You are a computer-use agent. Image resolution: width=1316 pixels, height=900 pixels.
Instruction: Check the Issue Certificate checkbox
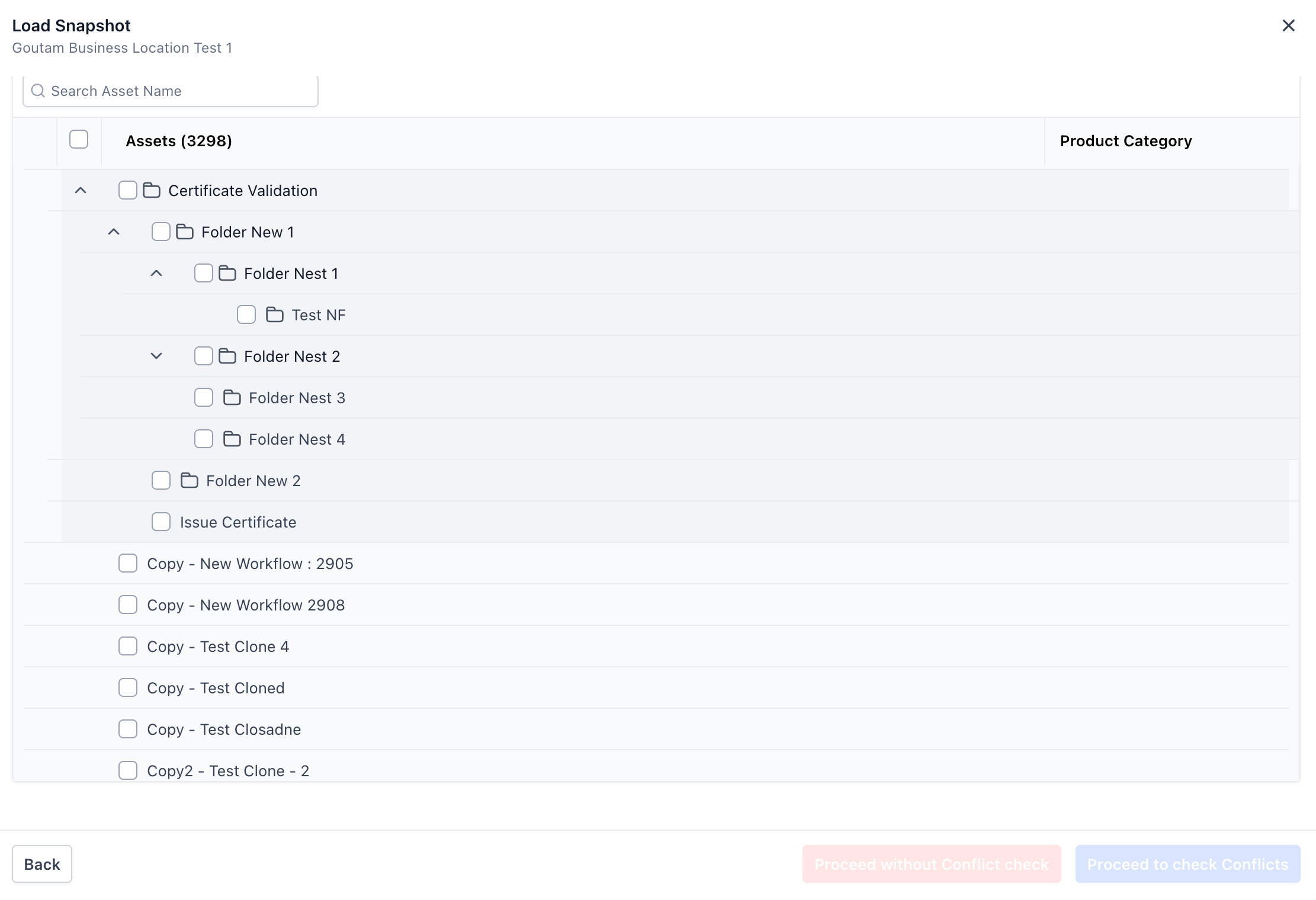tap(161, 522)
